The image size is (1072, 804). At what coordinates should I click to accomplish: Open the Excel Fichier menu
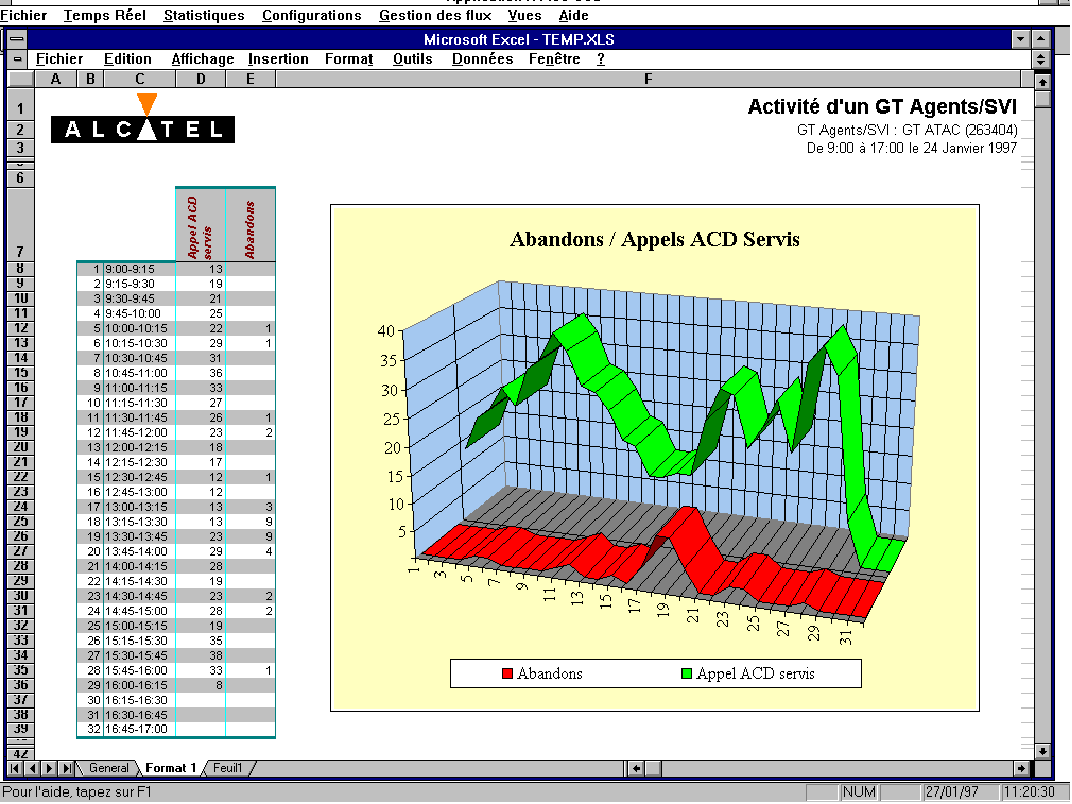coord(59,59)
